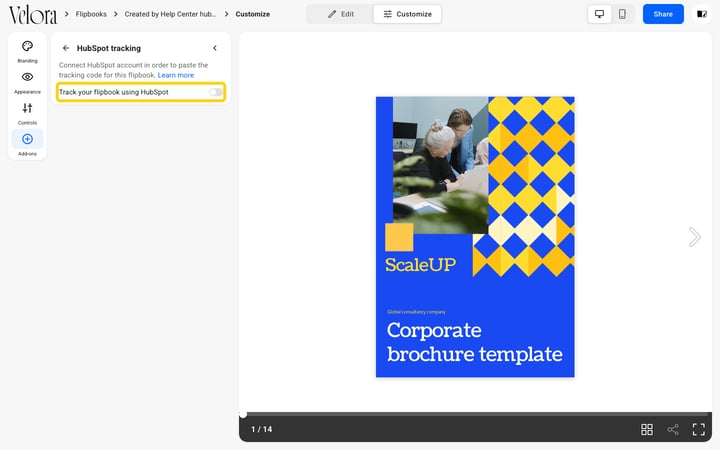
Task: Click the blue Share button
Action: coord(663,14)
